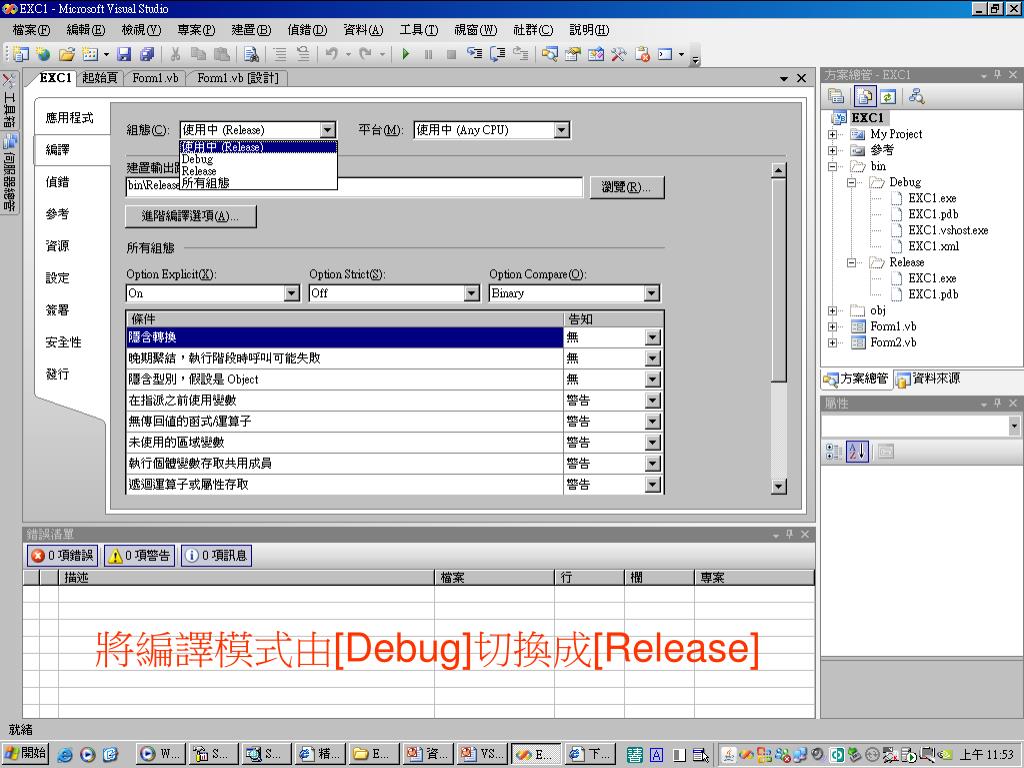Open the 建置(B) menu

(x=251, y=30)
